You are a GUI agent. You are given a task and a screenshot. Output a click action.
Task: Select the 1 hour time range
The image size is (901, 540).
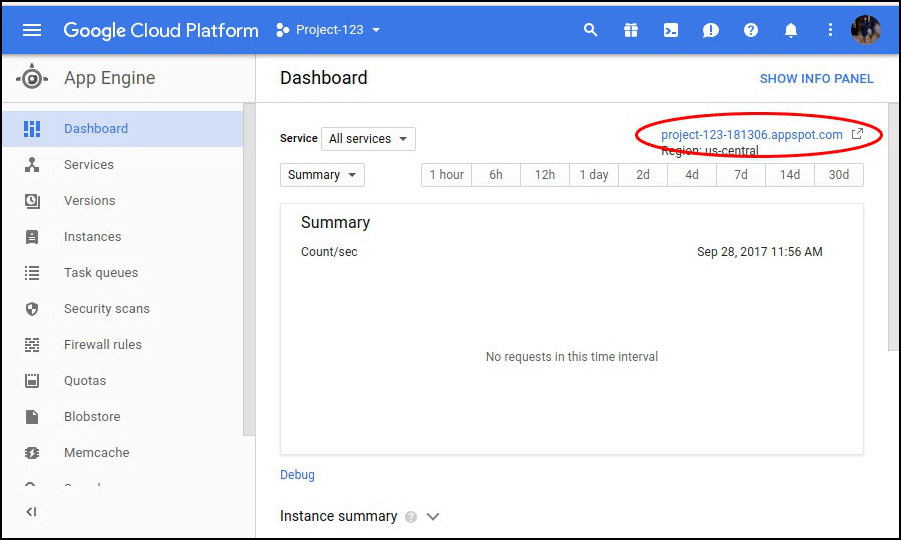click(446, 175)
